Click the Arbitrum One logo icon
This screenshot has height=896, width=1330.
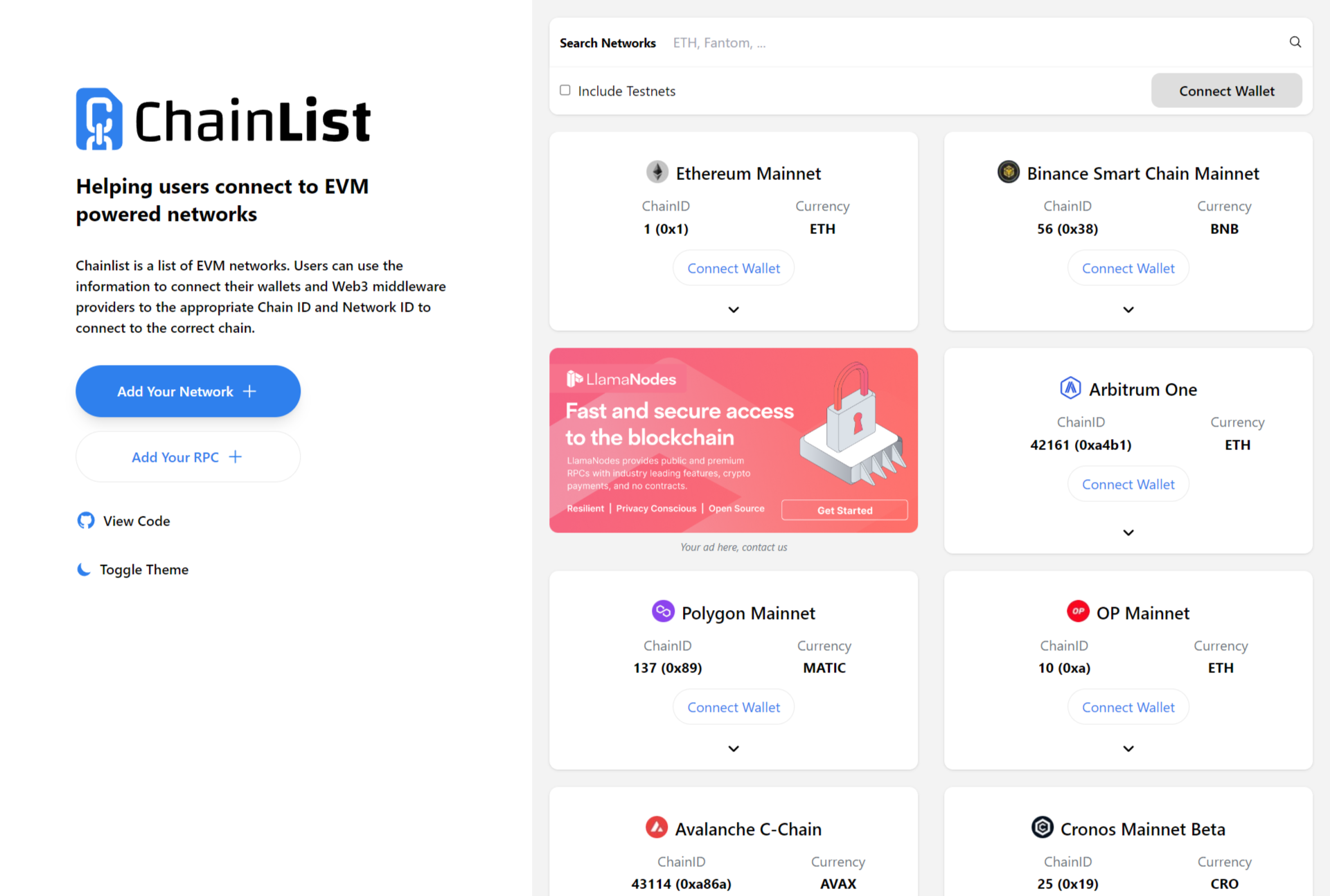[x=1070, y=388]
